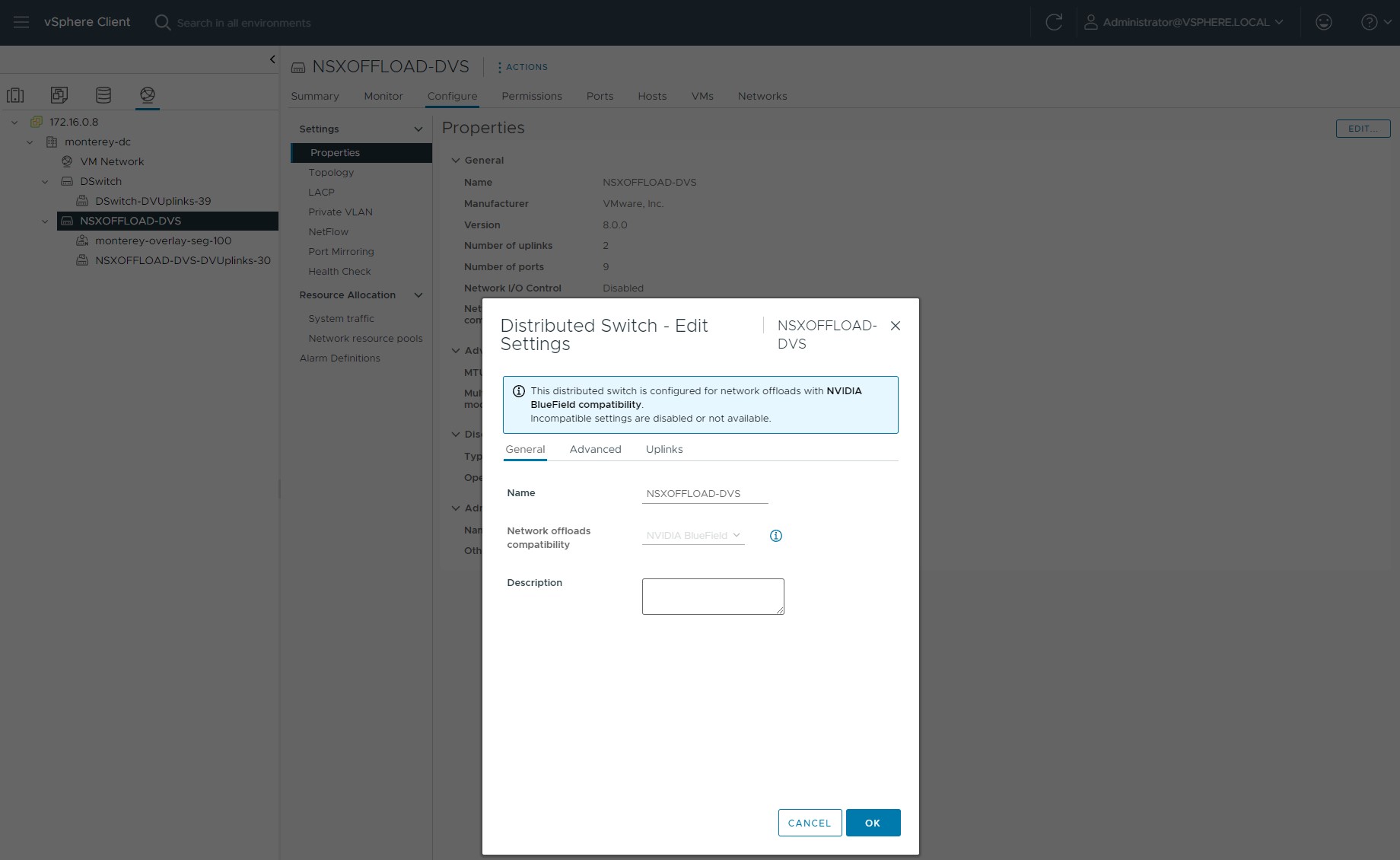1400x860 pixels.
Task: Collapse the General properties section
Action: click(x=456, y=161)
